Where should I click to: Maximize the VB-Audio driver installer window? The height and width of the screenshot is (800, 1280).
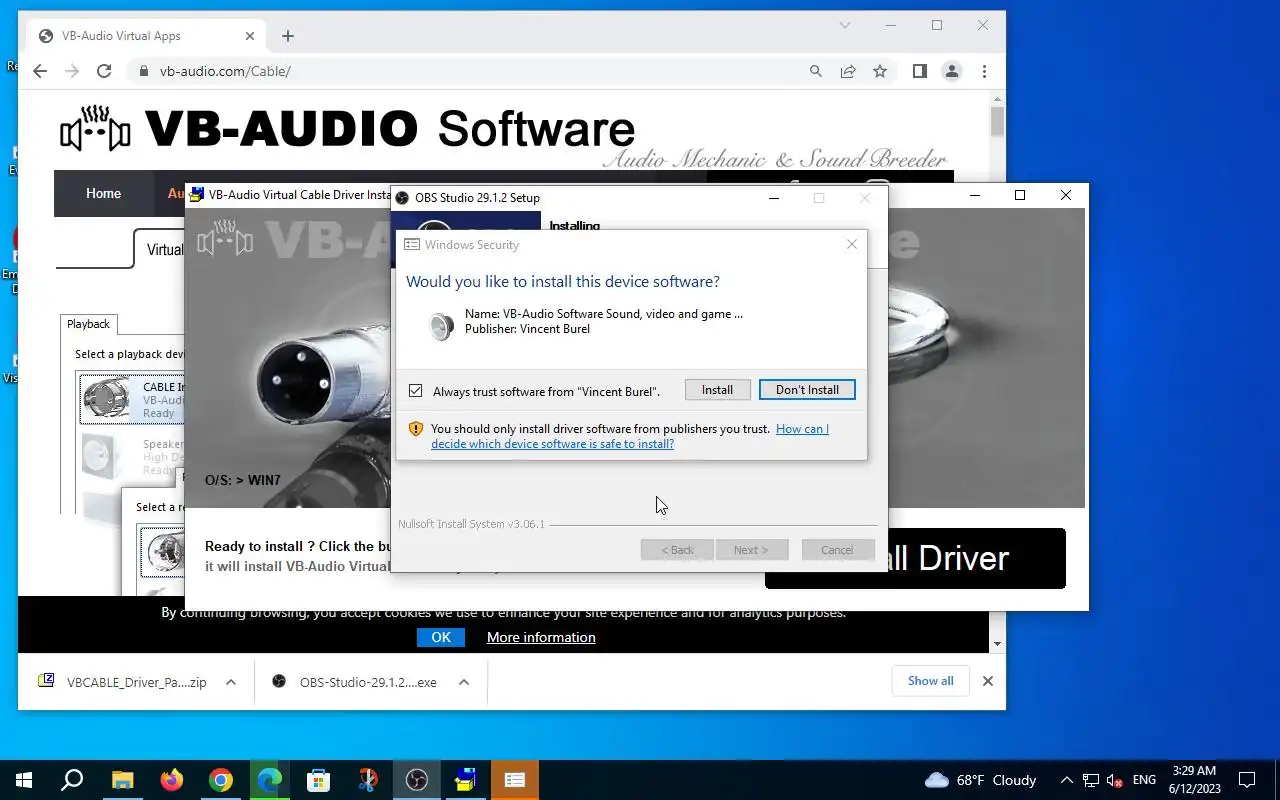click(1020, 195)
